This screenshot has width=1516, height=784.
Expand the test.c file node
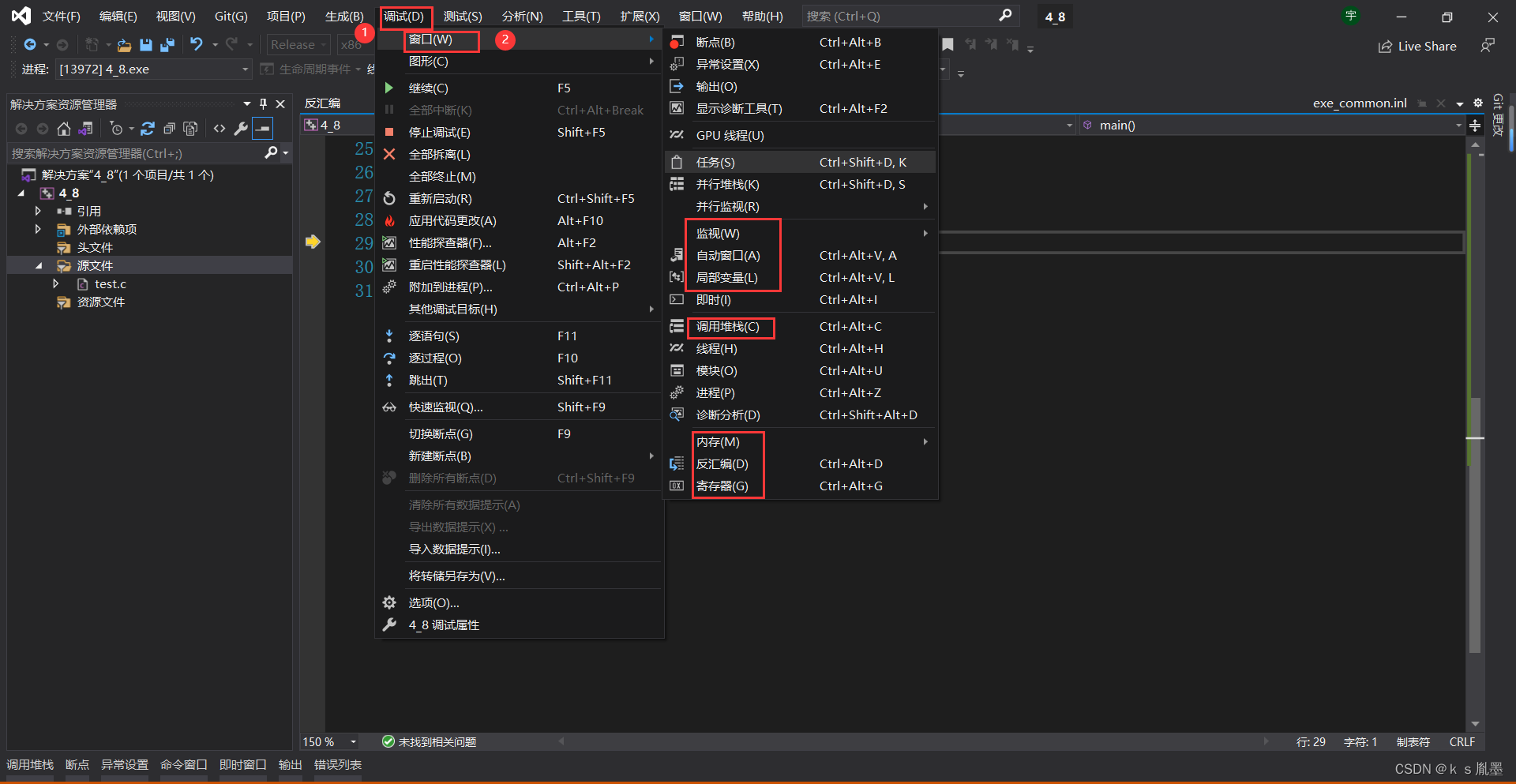coord(55,283)
